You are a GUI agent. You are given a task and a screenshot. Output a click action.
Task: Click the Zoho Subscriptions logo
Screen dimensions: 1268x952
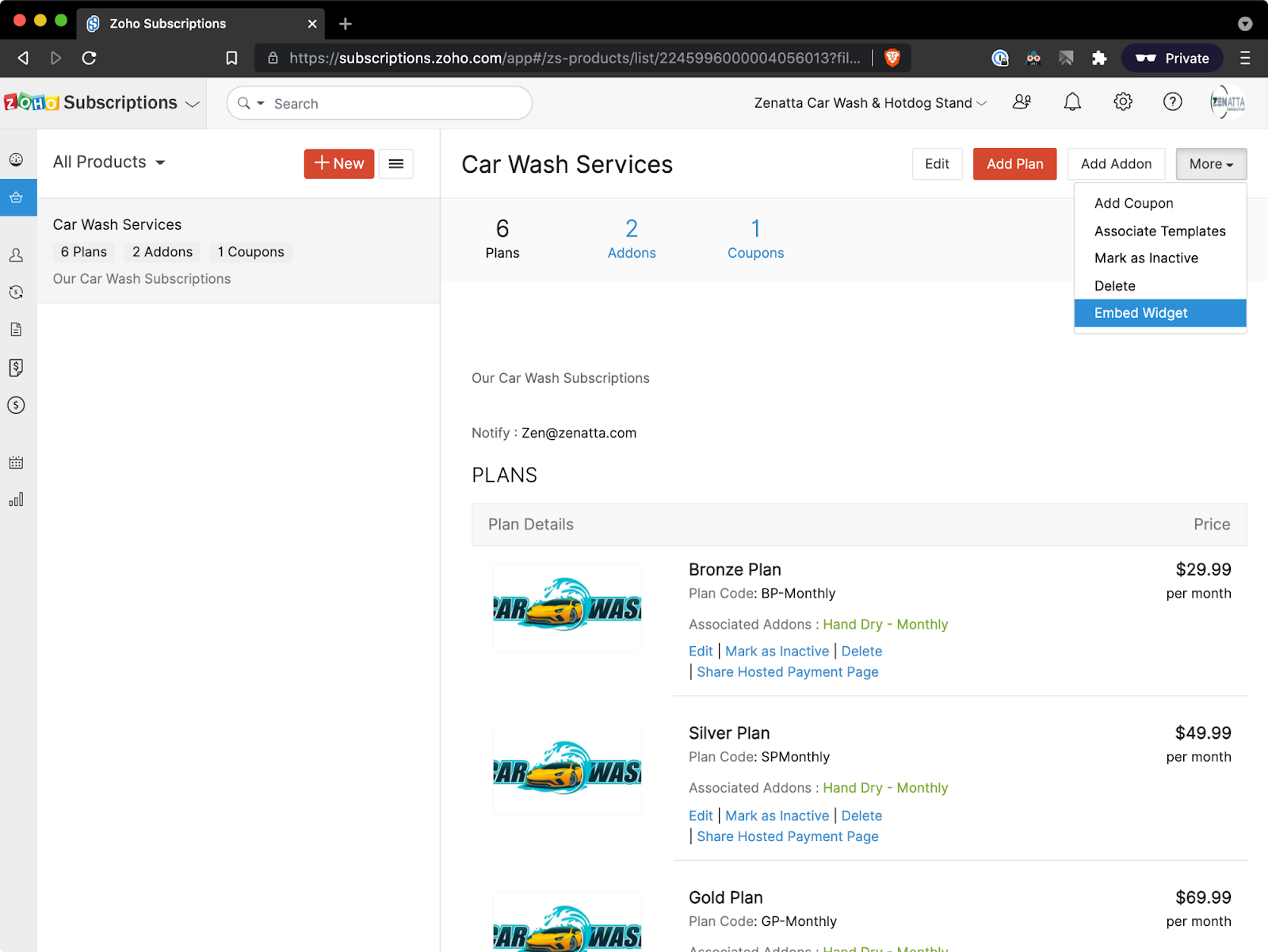coord(91,103)
